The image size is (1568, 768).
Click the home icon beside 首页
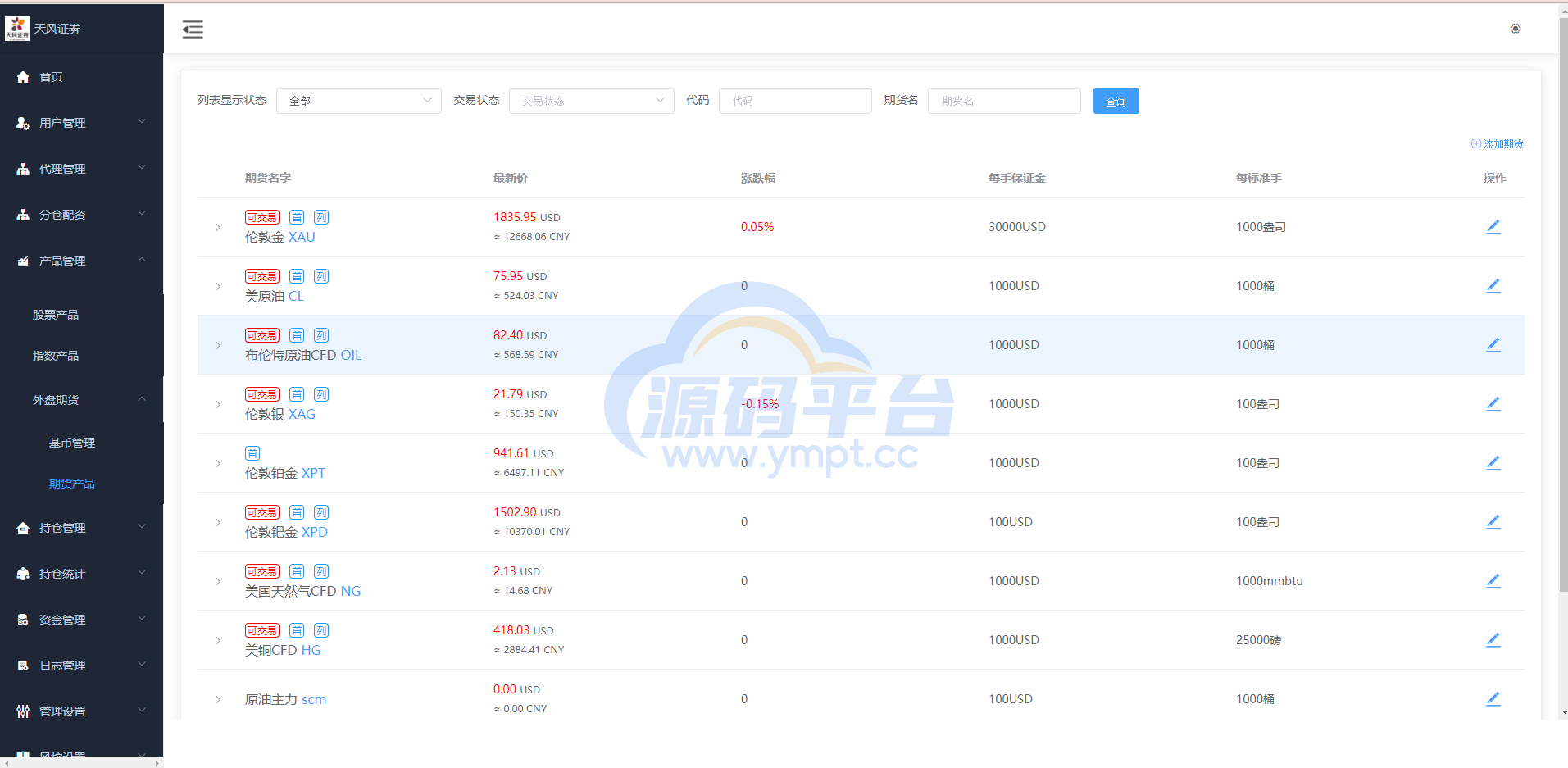pos(23,77)
